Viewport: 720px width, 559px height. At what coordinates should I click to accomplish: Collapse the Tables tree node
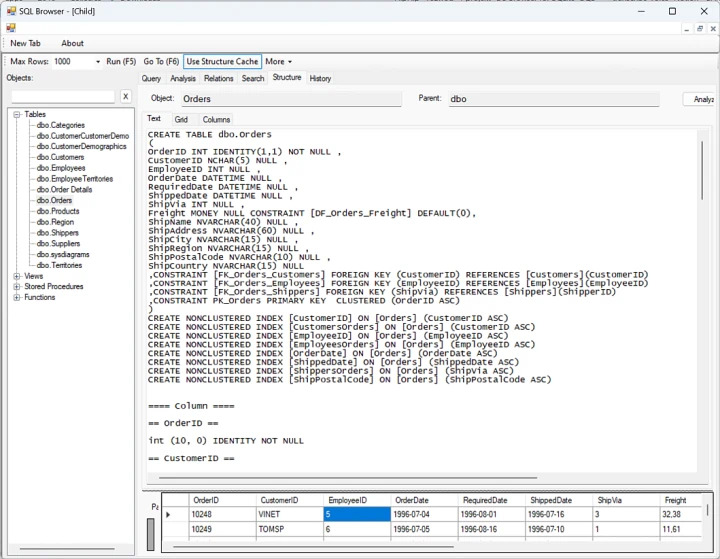click(17, 114)
